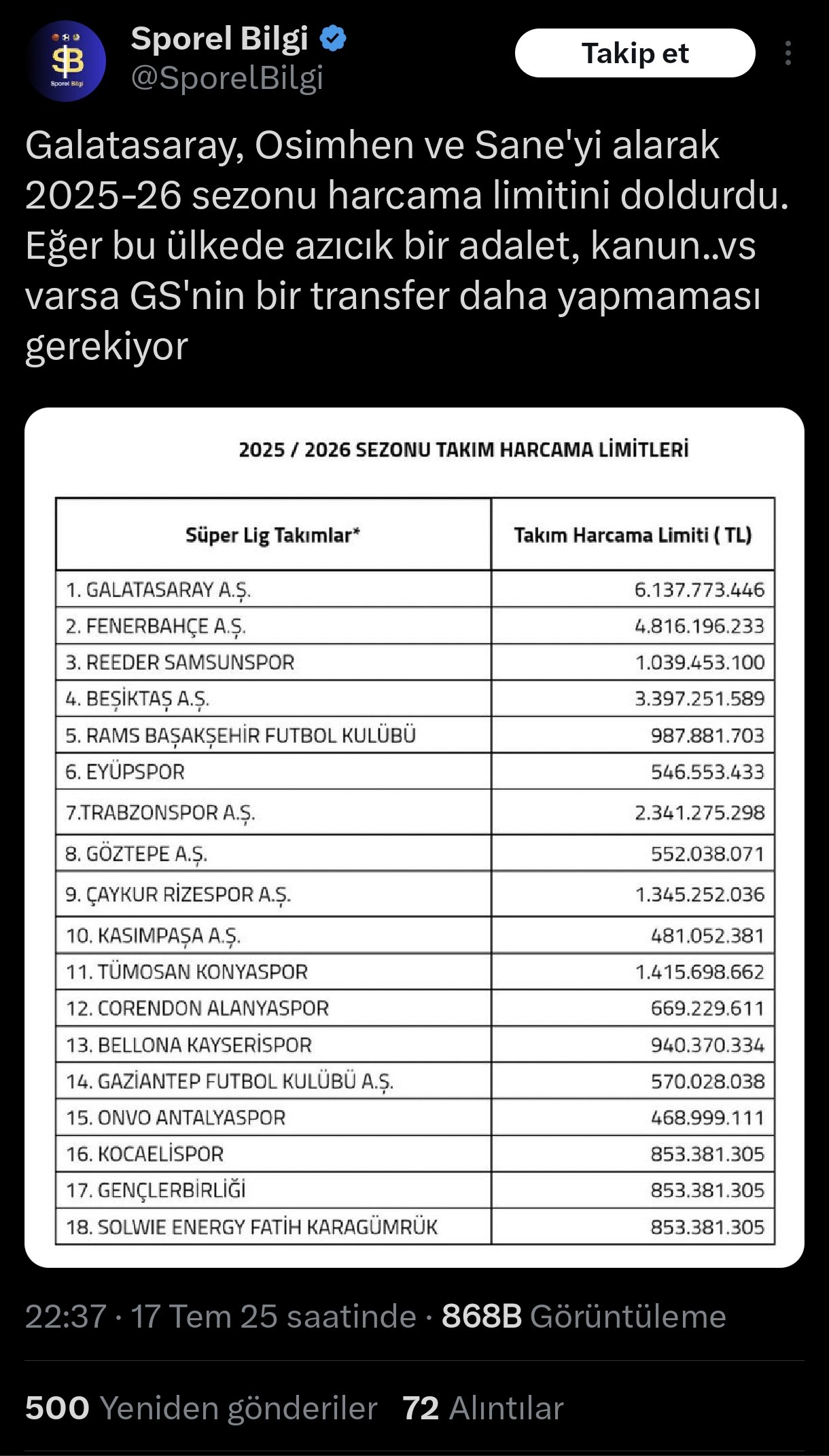Screen dimensions: 829x1456
Task: Select the Süper Lig Takımlar column header
Action: [x=272, y=535]
